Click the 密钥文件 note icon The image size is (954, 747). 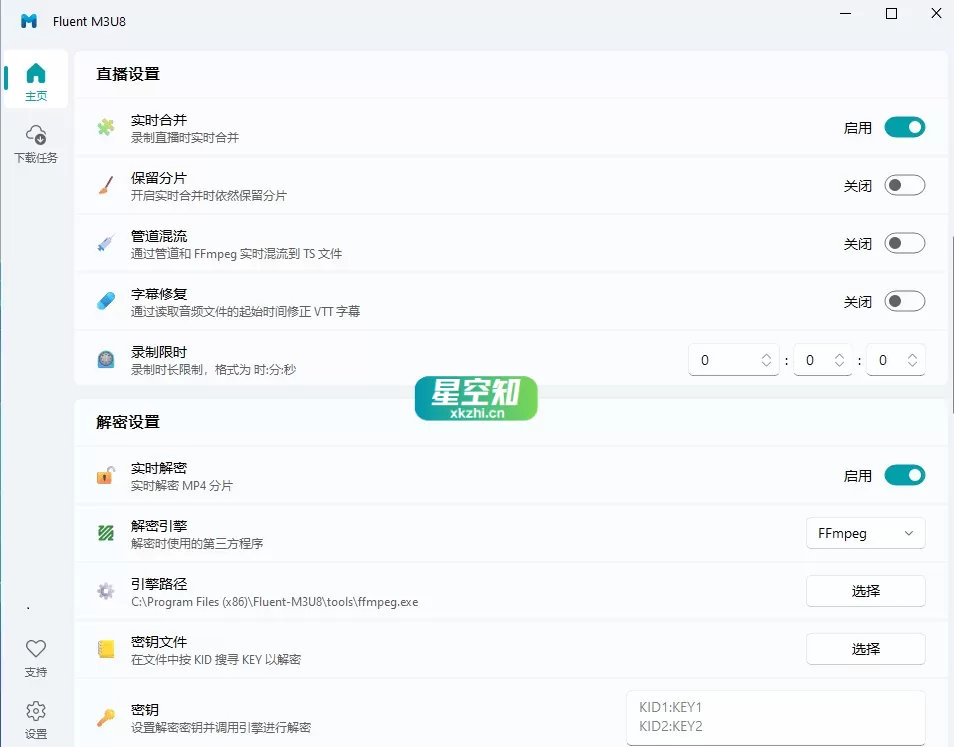[x=106, y=649]
